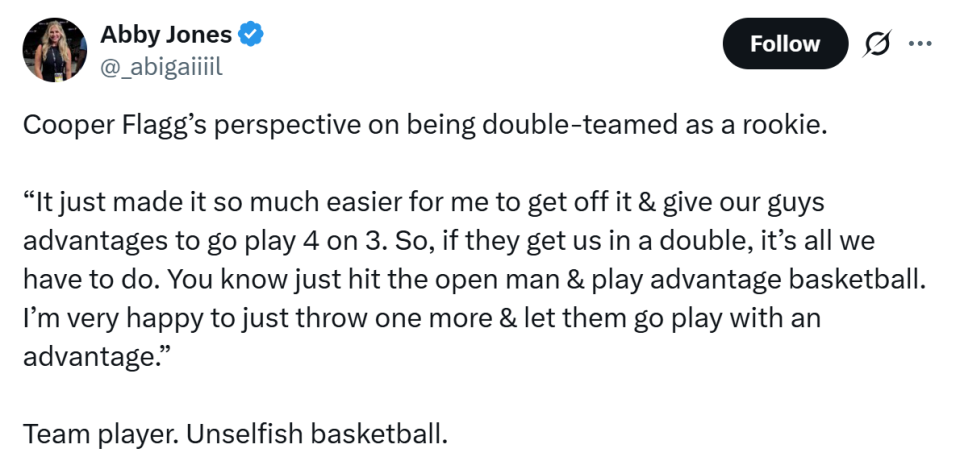This screenshot has height=461, width=960.
Task: Click the line starting 'Cooper Flagg's perspective'
Action: pos(425,129)
